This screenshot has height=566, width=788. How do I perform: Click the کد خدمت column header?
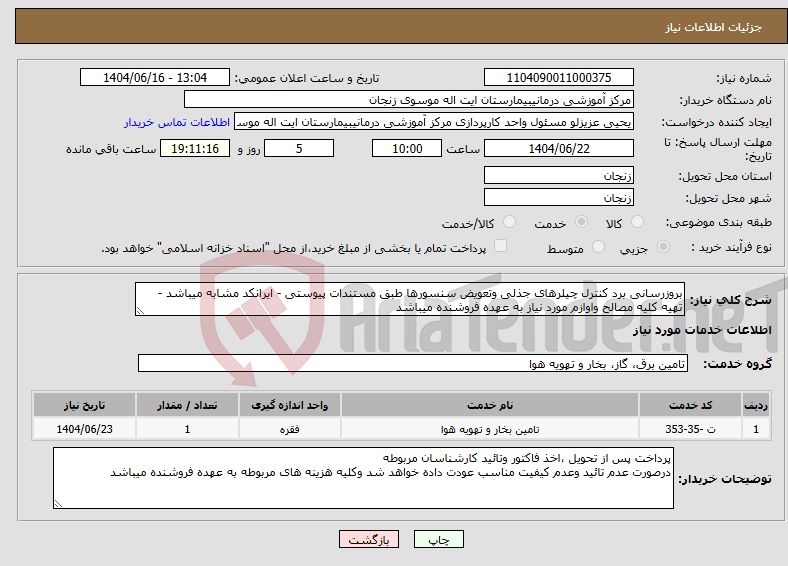click(691, 405)
